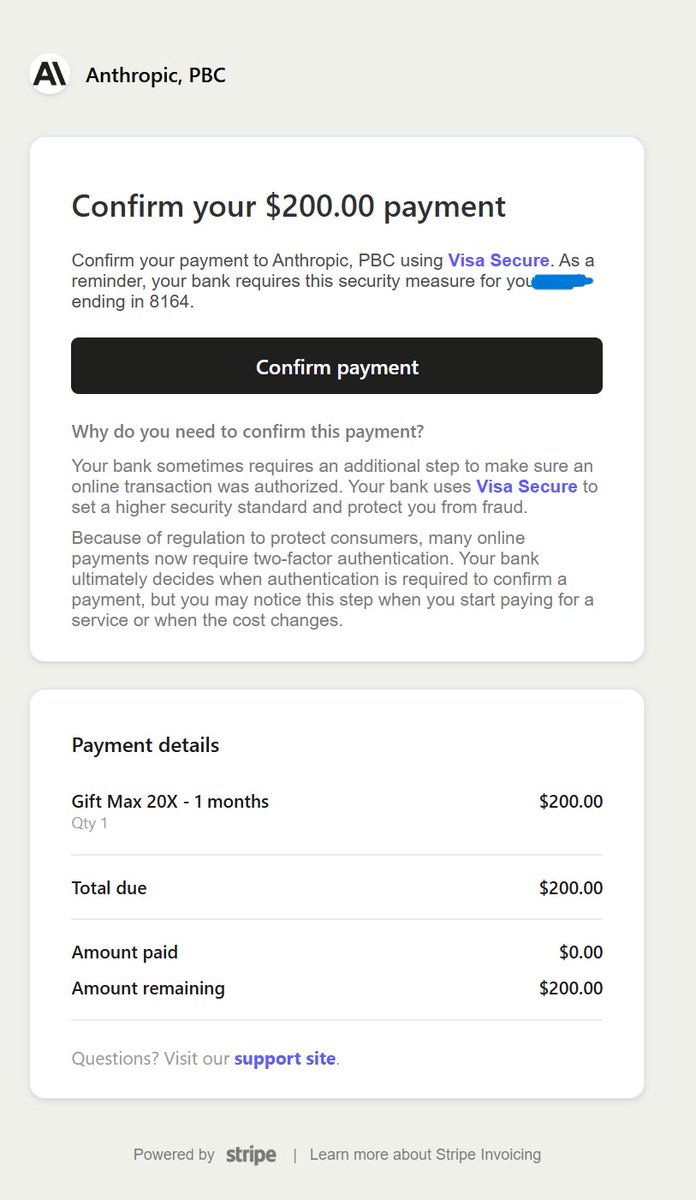The width and height of the screenshot is (696, 1200).
Task: Click the Amount paid $0.00 value
Action: 581,953
